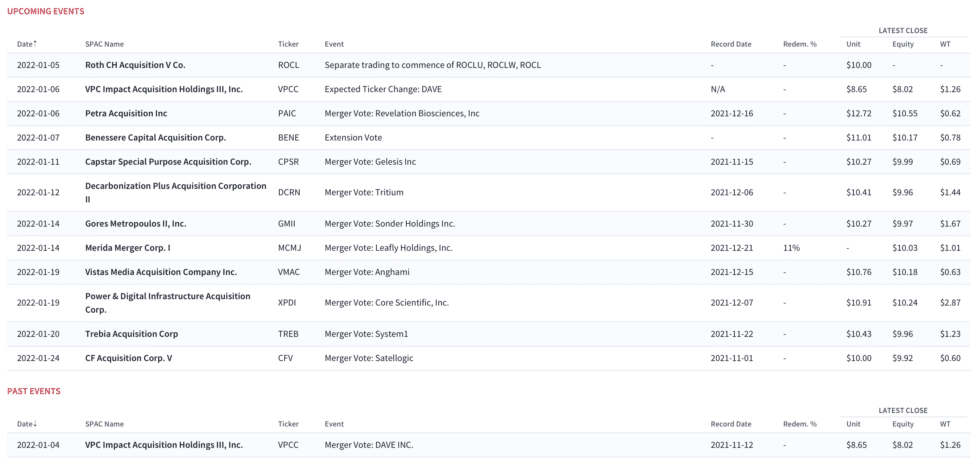
Task: Click VPC Impact Acquisition in Past Events
Action: pos(163,445)
